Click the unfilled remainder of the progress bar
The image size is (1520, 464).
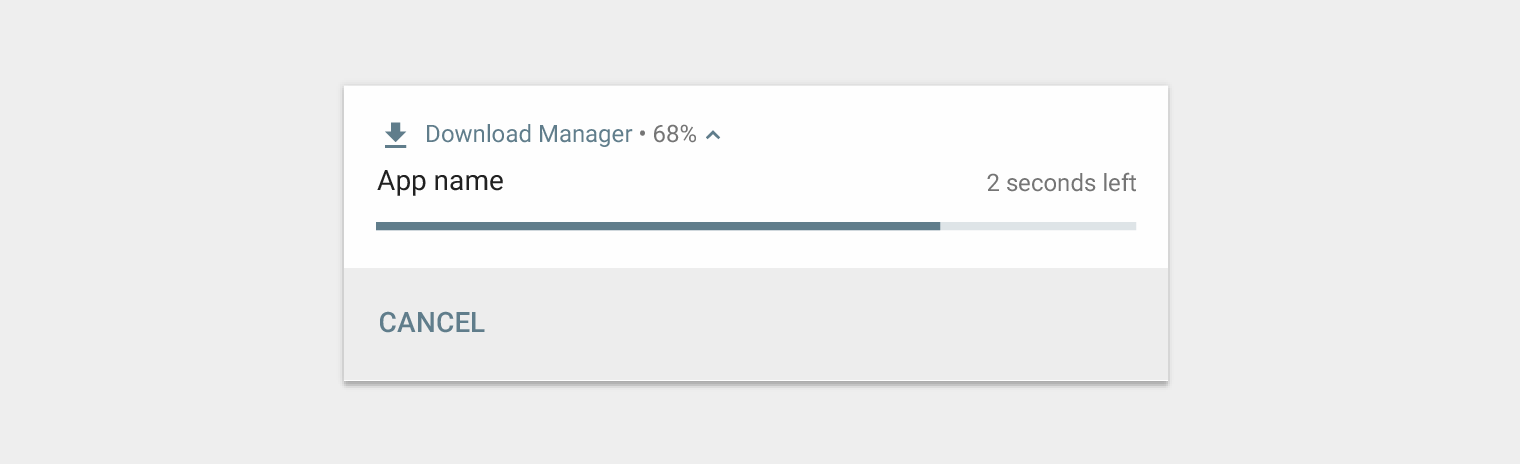click(x=1038, y=226)
